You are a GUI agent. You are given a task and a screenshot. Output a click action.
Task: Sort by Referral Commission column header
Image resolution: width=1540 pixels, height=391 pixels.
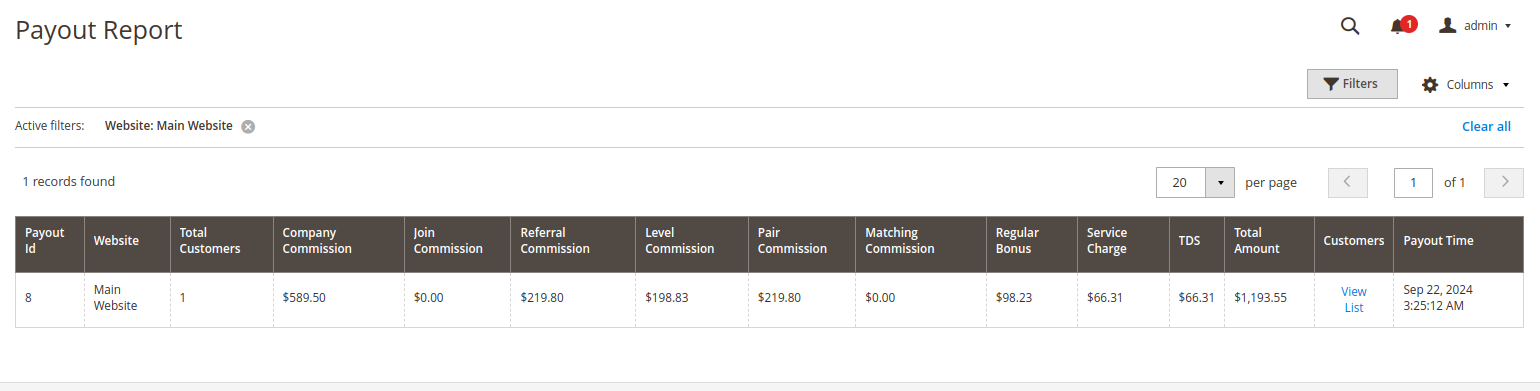coord(573,244)
